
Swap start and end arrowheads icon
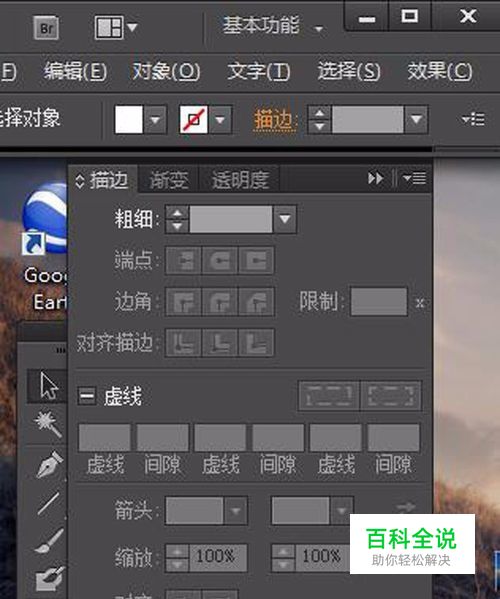tap(406, 507)
